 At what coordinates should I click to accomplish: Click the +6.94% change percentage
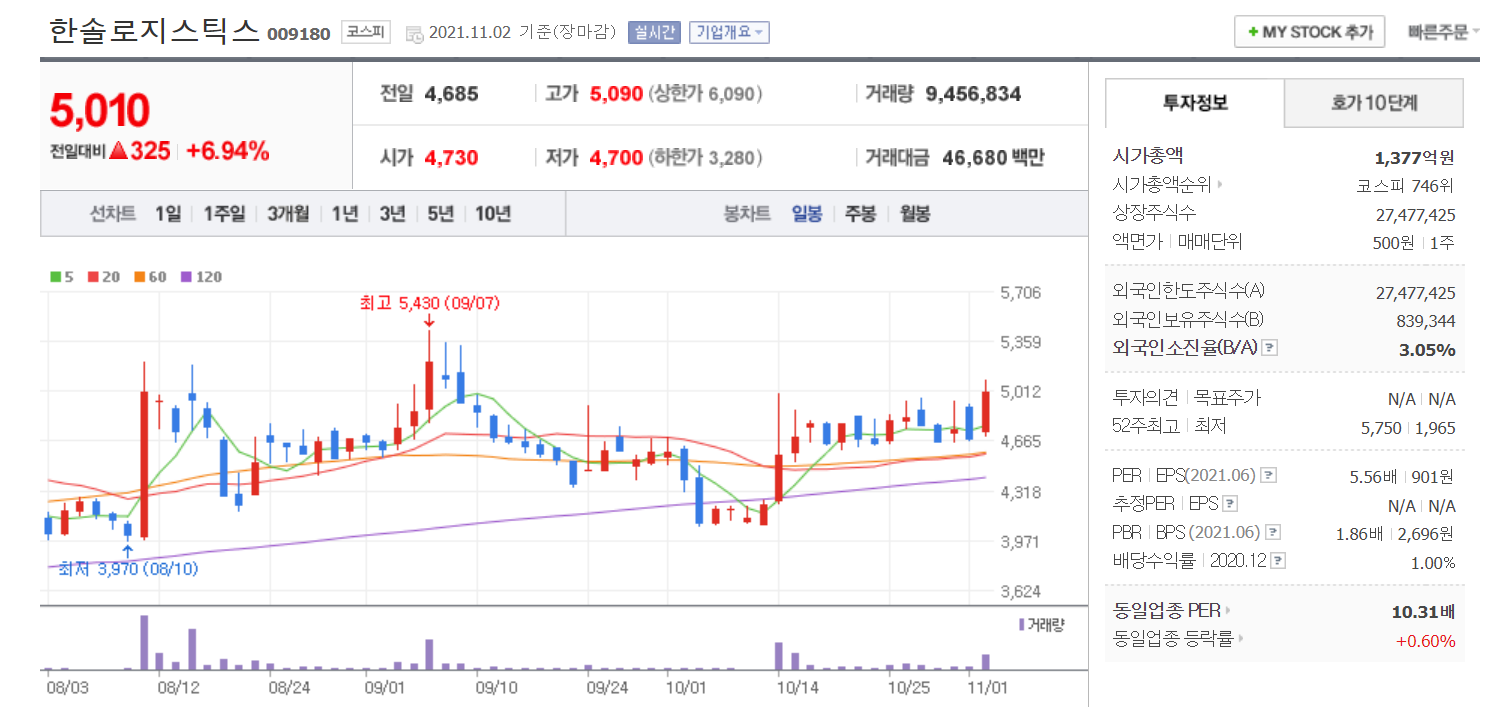(x=228, y=151)
